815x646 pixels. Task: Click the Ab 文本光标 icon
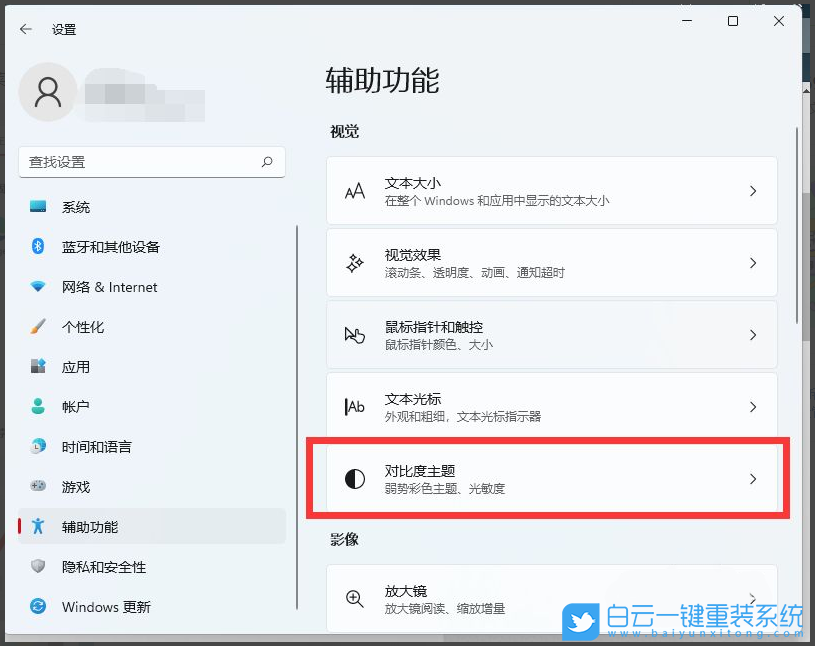coord(354,406)
